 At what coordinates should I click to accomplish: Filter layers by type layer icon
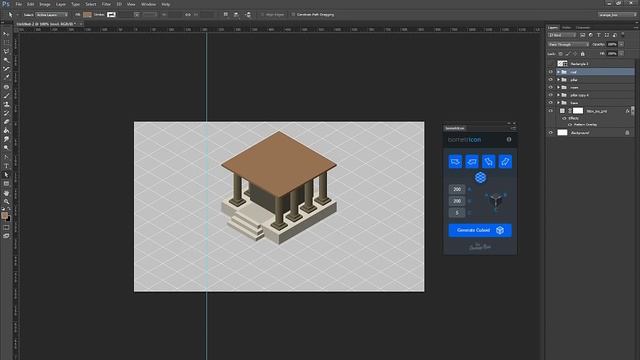coord(599,36)
